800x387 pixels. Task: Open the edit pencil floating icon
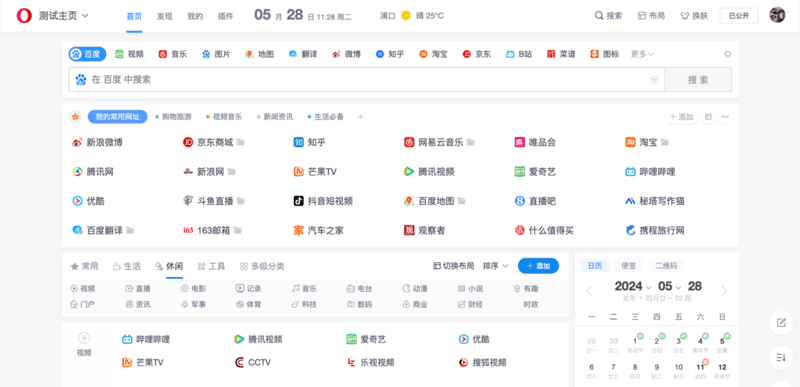[781, 322]
